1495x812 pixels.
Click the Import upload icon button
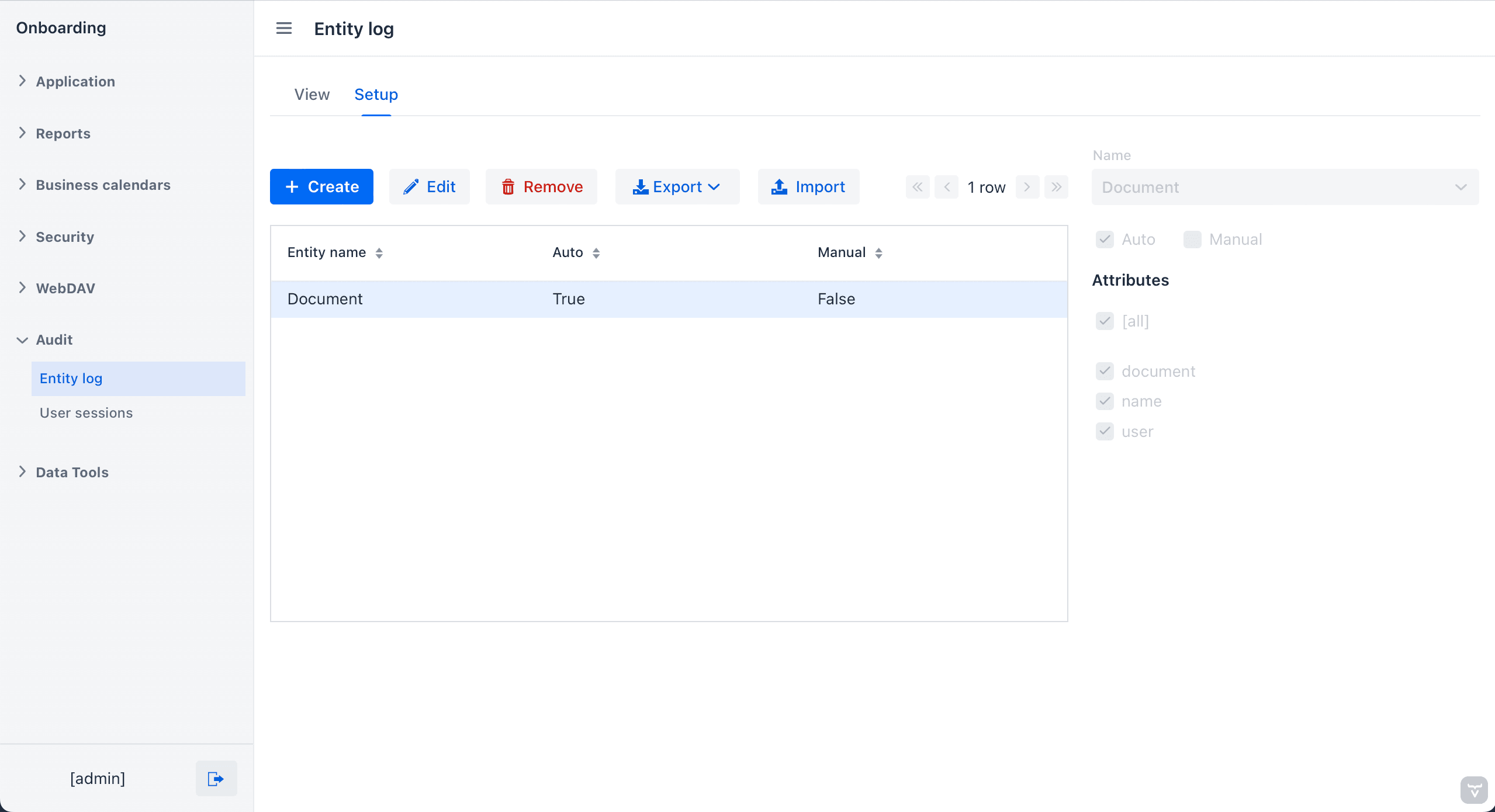click(808, 187)
